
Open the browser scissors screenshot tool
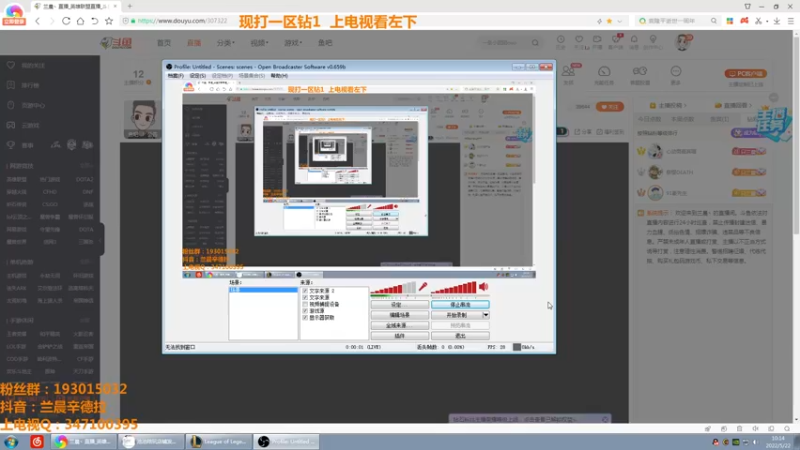(759, 21)
